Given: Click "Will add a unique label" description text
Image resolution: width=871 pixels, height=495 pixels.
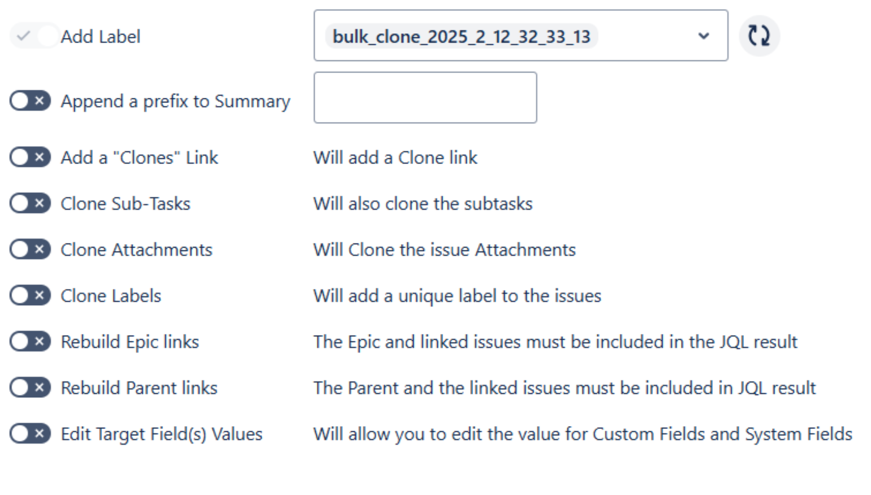Looking at the screenshot, I should click(x=457, y=295).
